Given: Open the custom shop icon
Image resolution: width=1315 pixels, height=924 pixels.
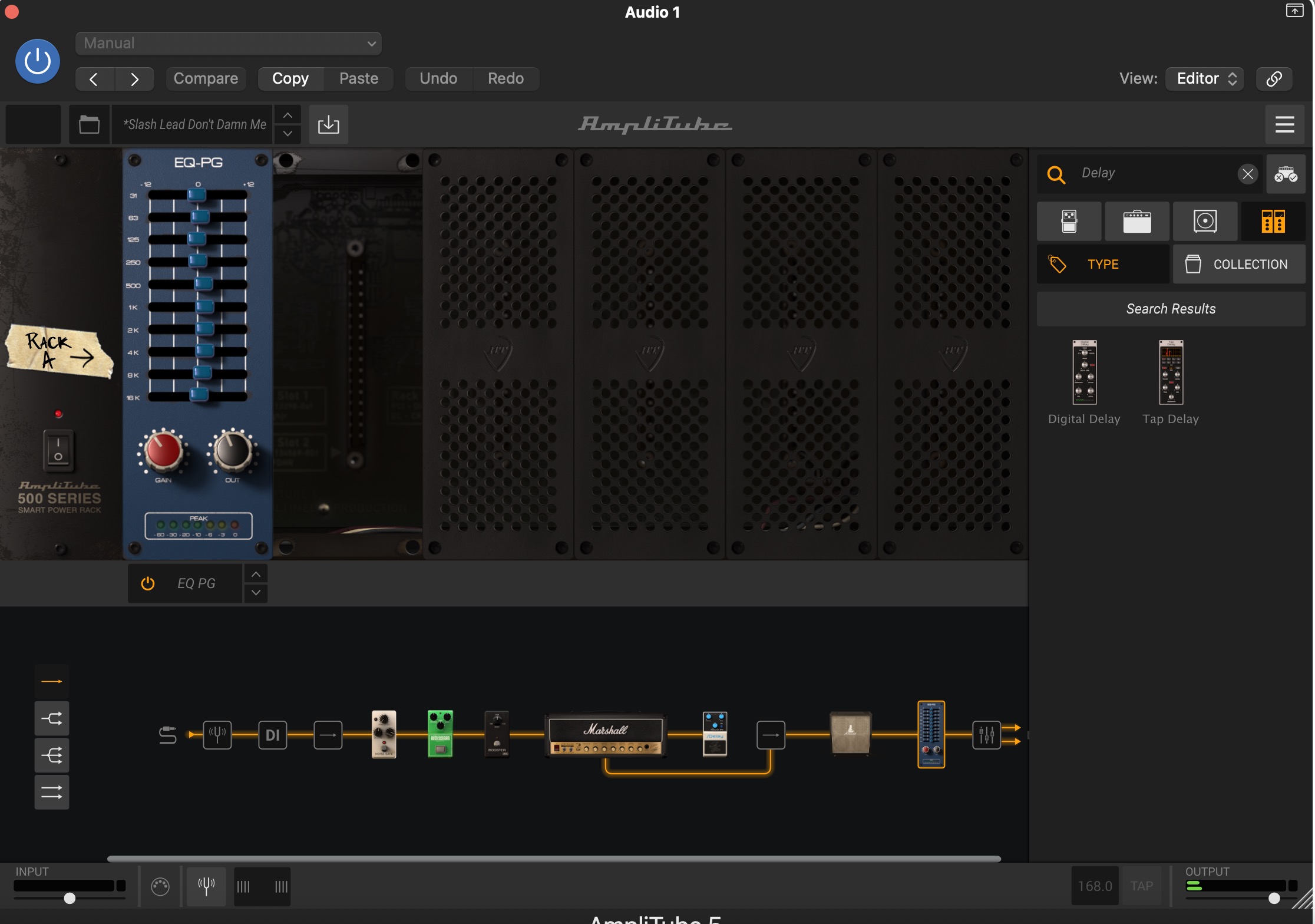Looking at the screenshot, I should [1286, 174].
